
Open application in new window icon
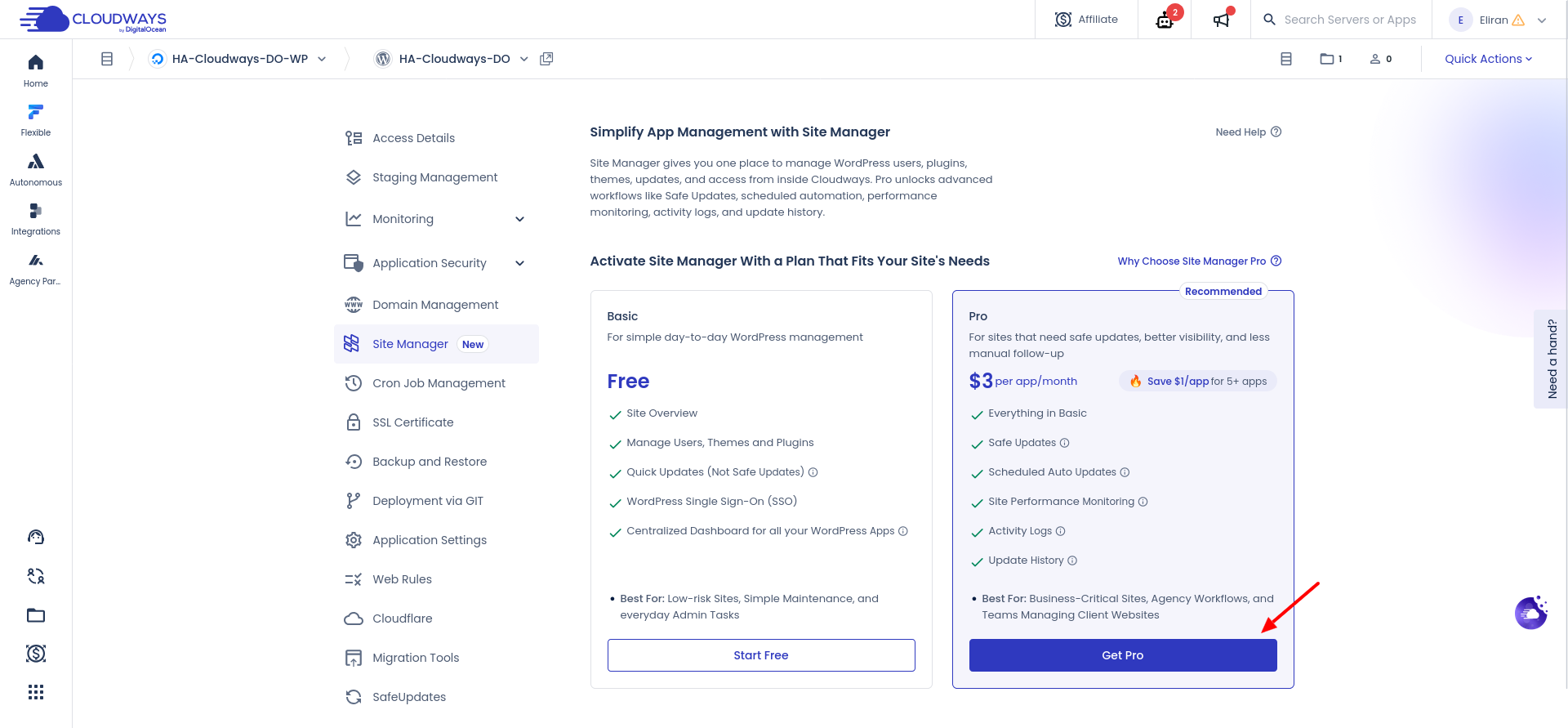547,59
